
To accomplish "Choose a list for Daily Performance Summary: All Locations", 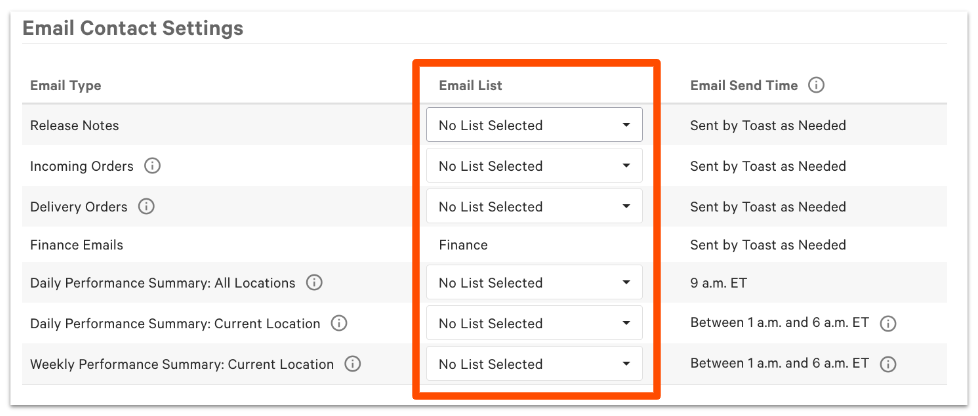I will click(x=534, y=283).
